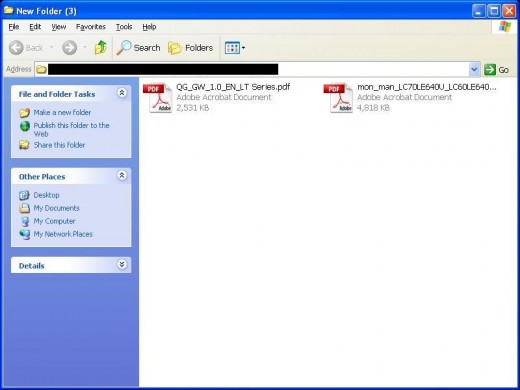Click the Windows flag logo

point(505,27)
